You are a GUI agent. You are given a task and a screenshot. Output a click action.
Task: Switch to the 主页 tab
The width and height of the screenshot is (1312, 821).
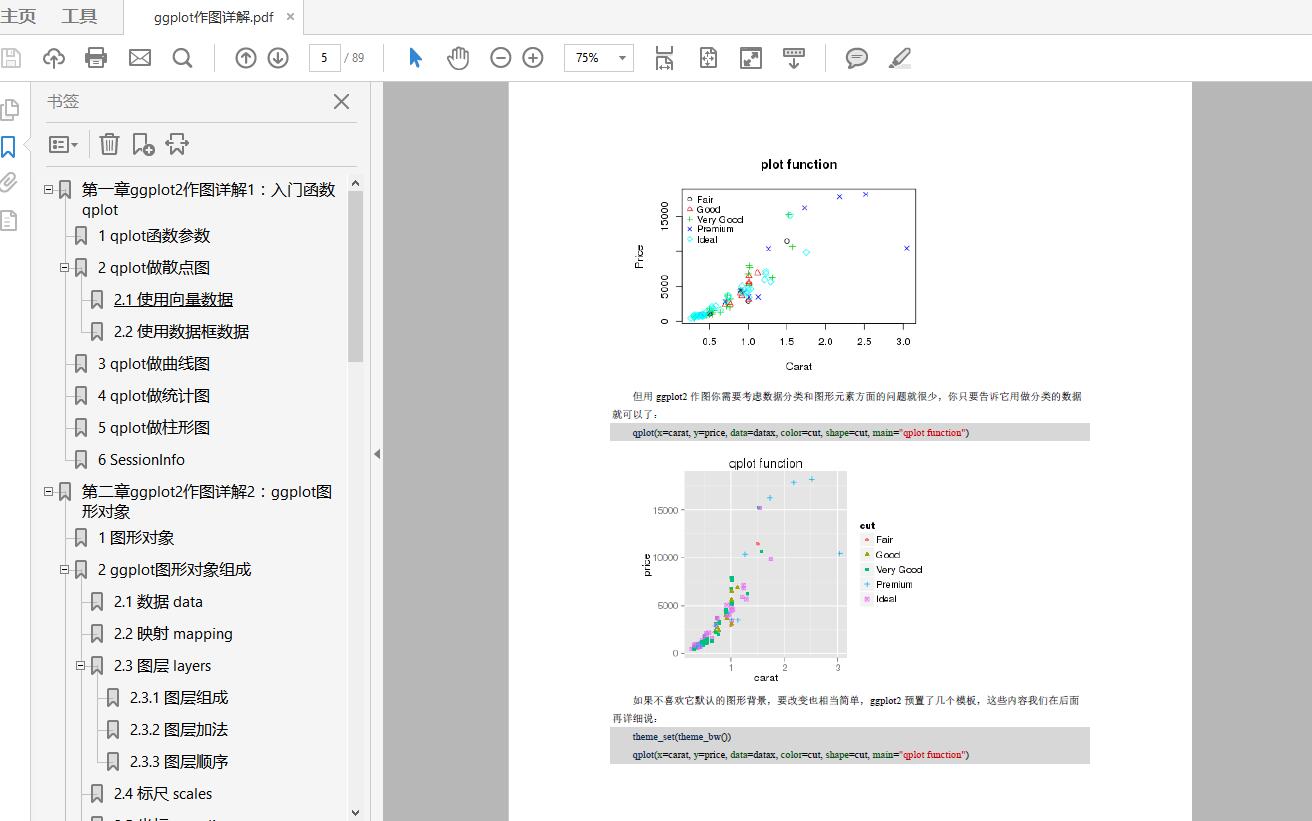(x=19, y=16)
